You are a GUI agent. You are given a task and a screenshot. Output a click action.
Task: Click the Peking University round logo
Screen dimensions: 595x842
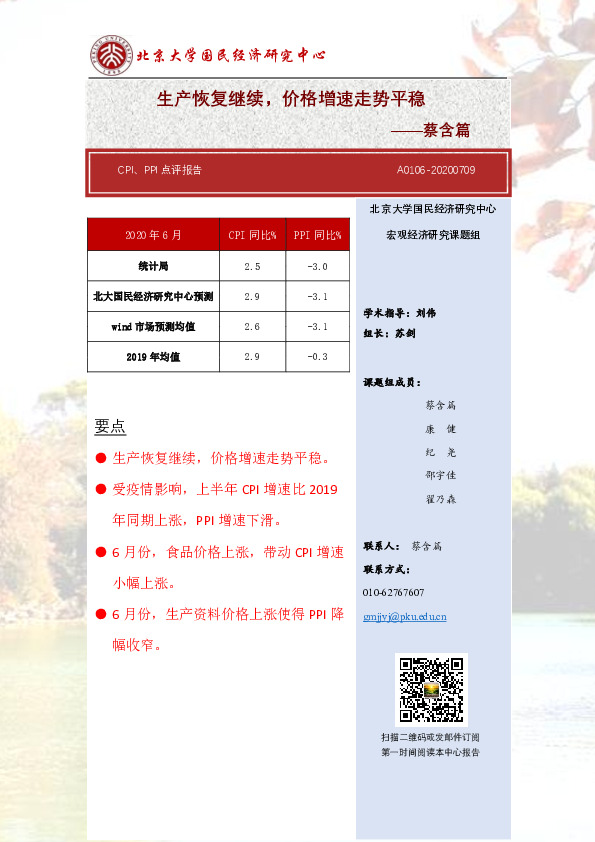[x=111, y=55]
